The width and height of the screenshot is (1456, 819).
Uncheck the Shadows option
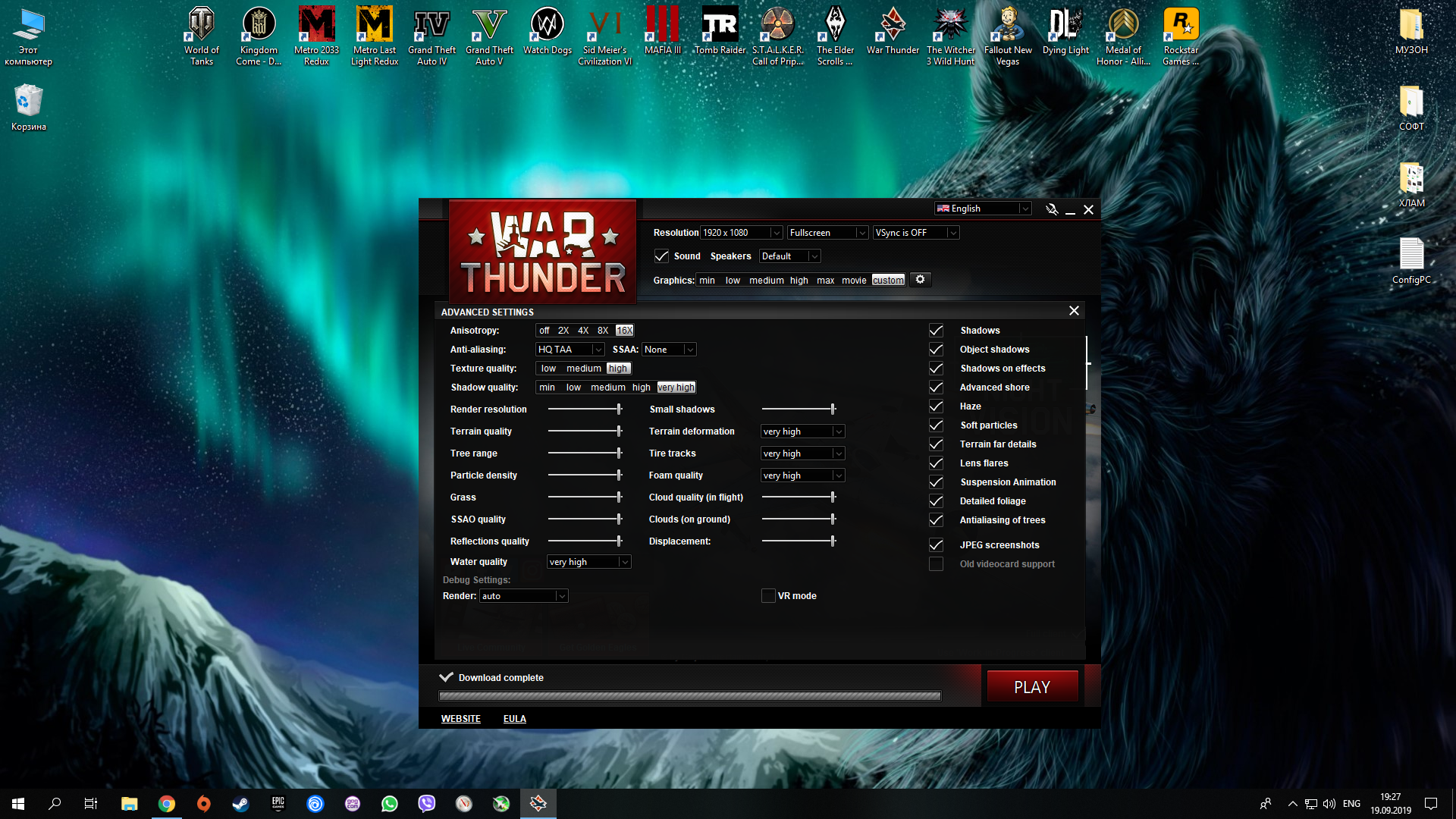[936, 331]
